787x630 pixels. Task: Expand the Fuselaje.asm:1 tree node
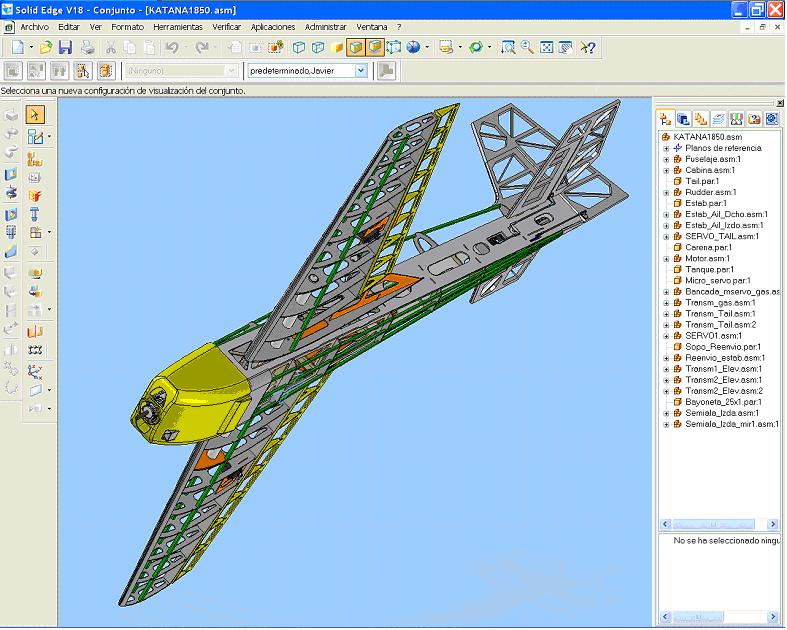pos(666,159)
